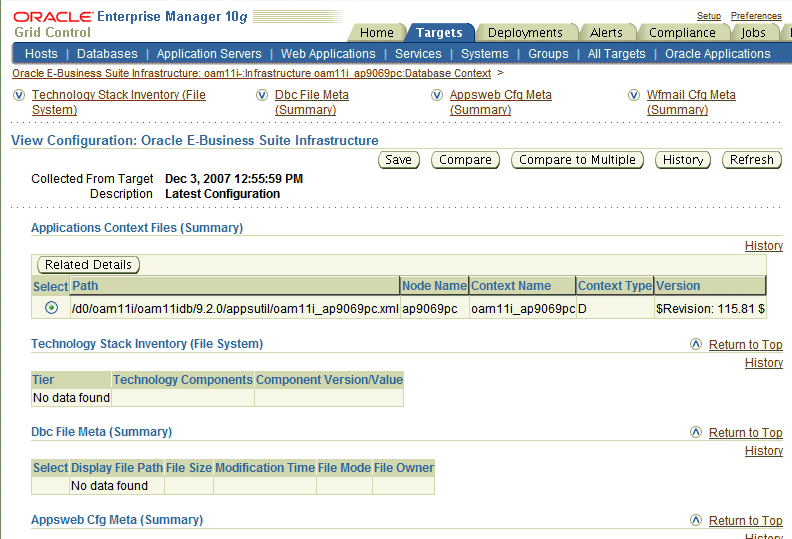The image size is (792, 539).
Task: Open History link for Applications Context Files
Action: click(764, 246)
